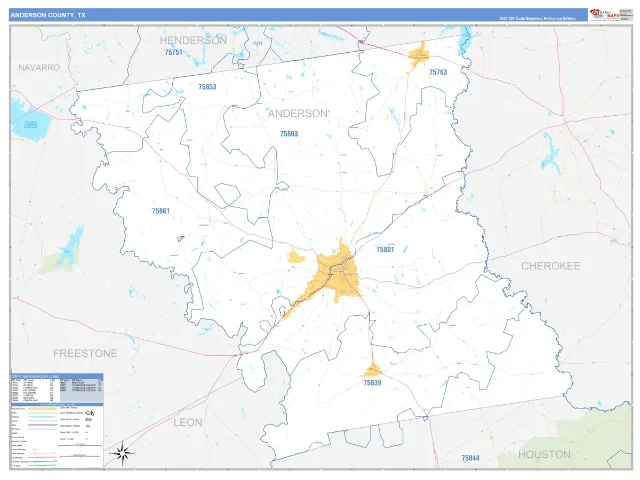Select the HENDERSON county label
640x480 pixels.
[193, 40]
